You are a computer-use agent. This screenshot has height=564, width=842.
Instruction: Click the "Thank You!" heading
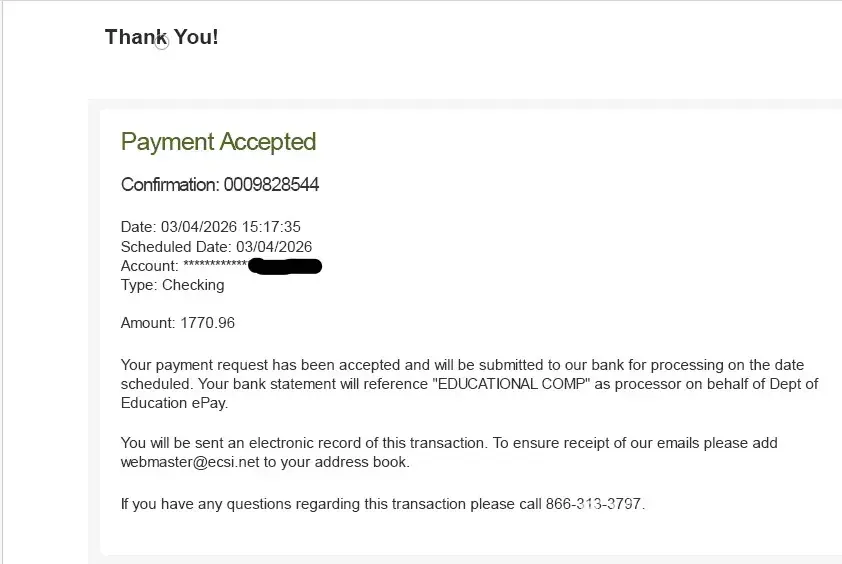point(161,38)
